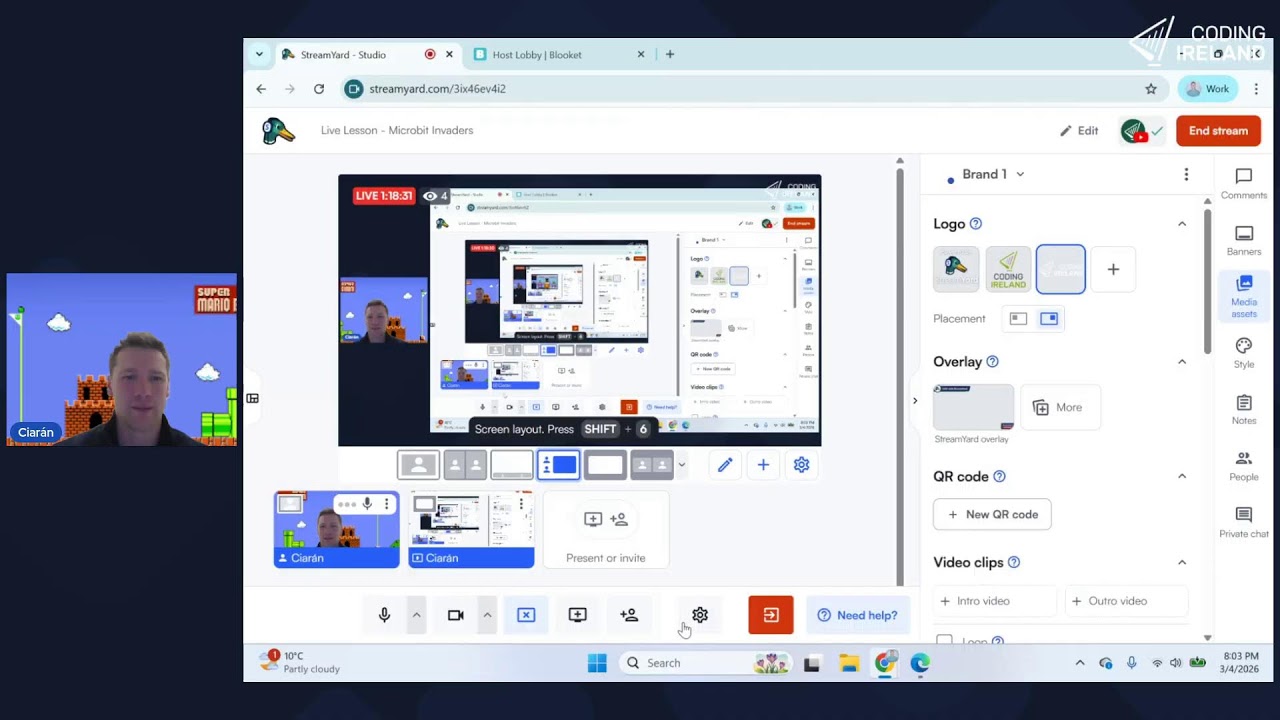The height and width of the screenshot is (720, 1280).
Task: Collapse the Logo section
Action: (x=1181, y=224)
